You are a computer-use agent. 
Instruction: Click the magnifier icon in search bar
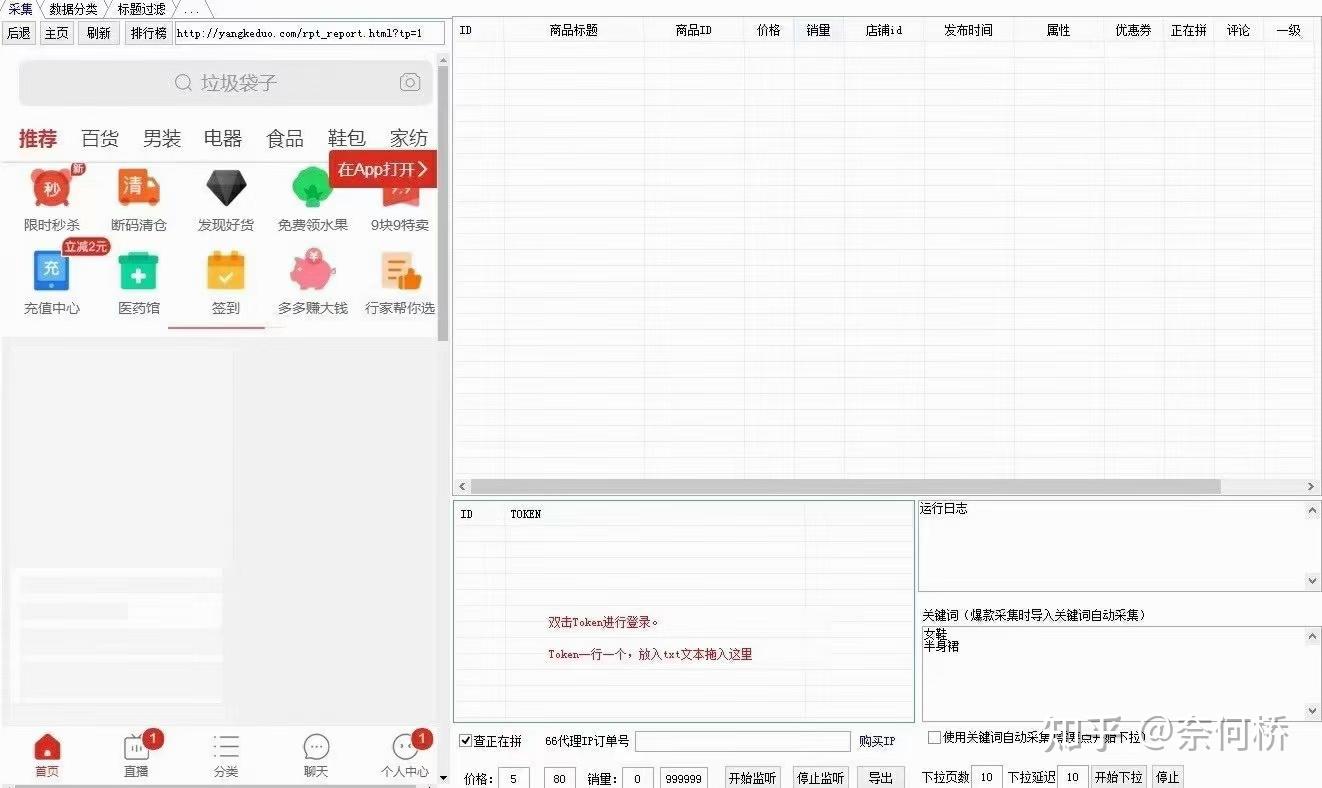pos(183,83)
